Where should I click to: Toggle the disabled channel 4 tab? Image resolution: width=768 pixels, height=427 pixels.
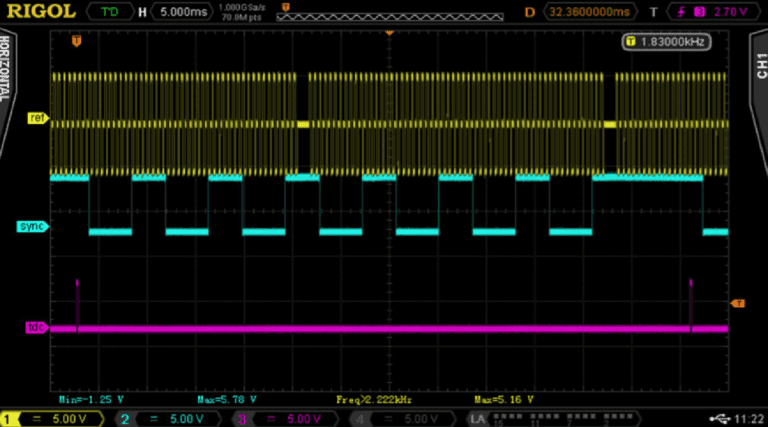(x=360, y=419)
